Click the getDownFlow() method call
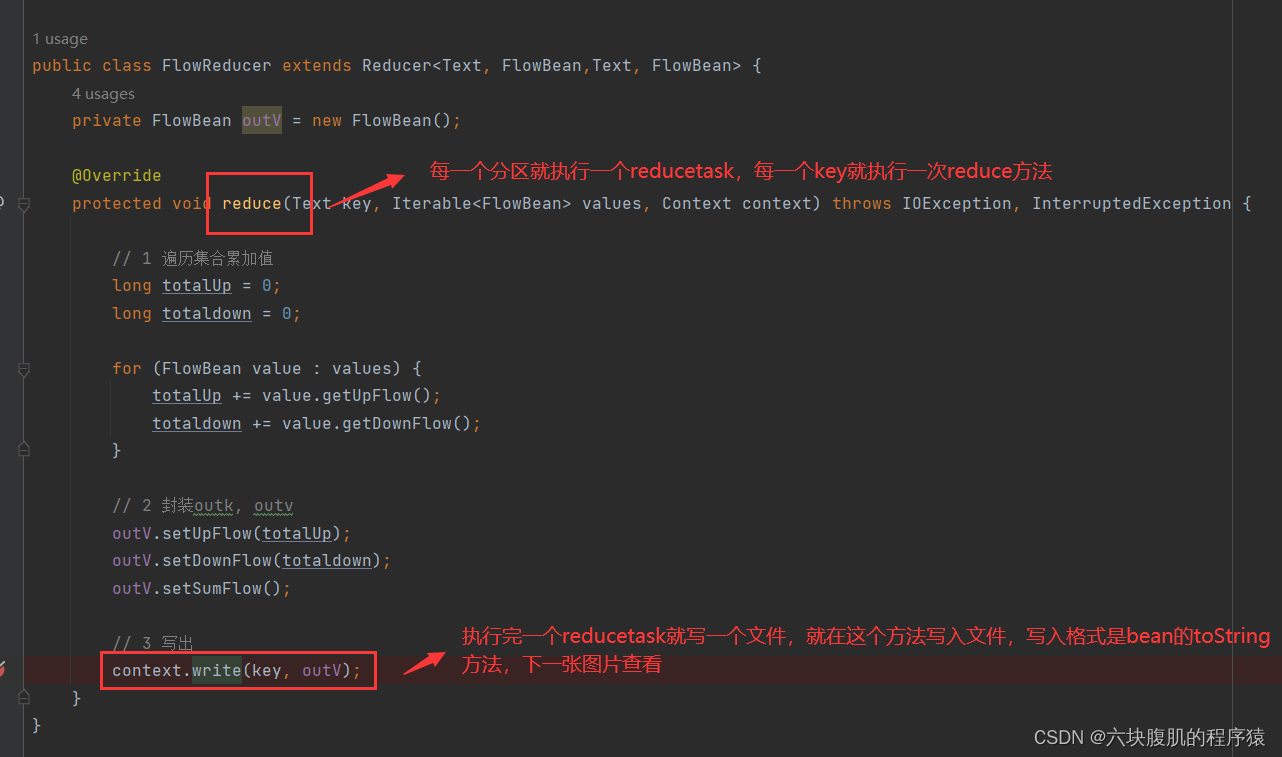The width and height of the screenshot is (1282, 757). pyautogui.click(x=396, y=424)
